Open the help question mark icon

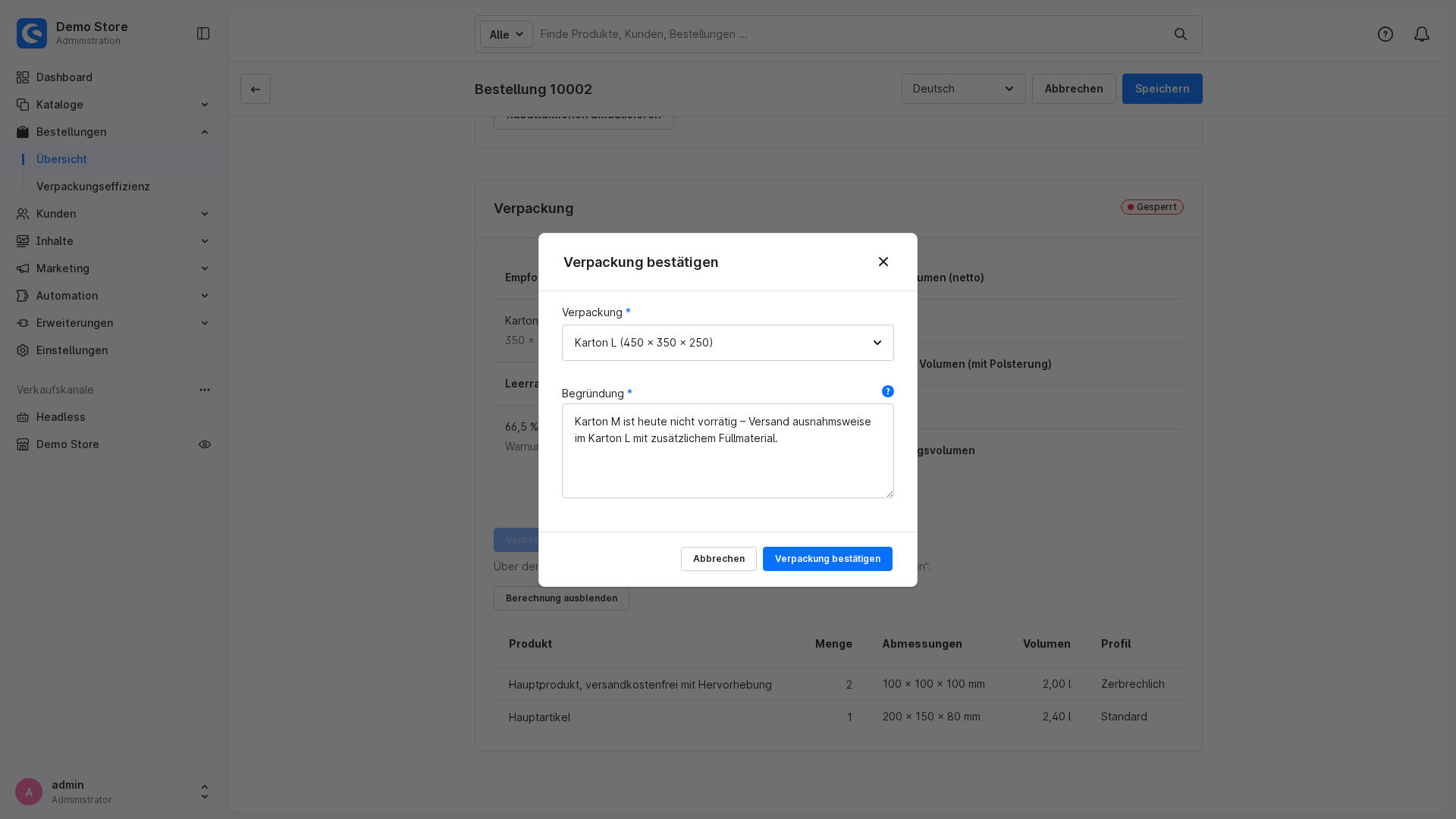point(1385,34)
